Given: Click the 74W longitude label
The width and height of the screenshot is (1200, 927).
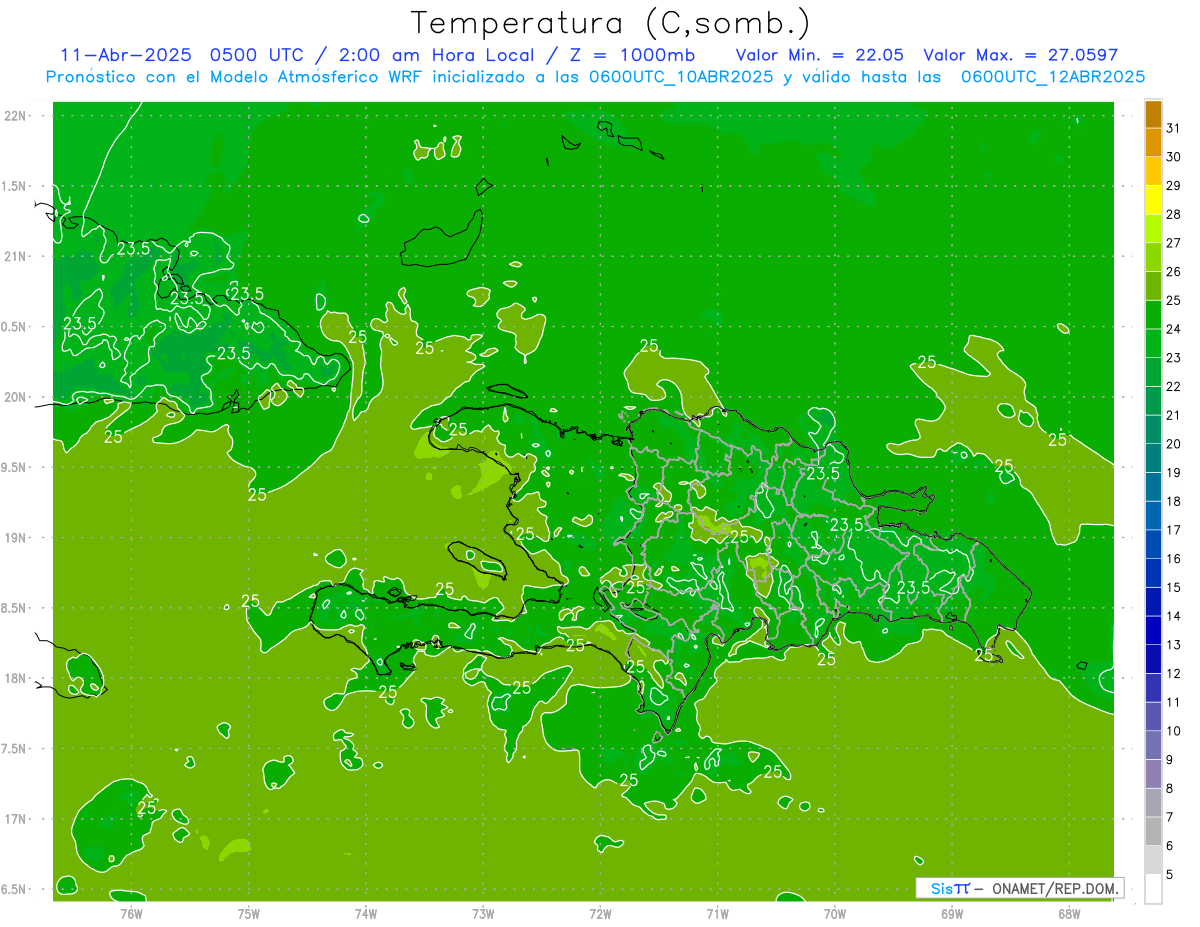Looking at the screenshot, I should pos(366,913).
